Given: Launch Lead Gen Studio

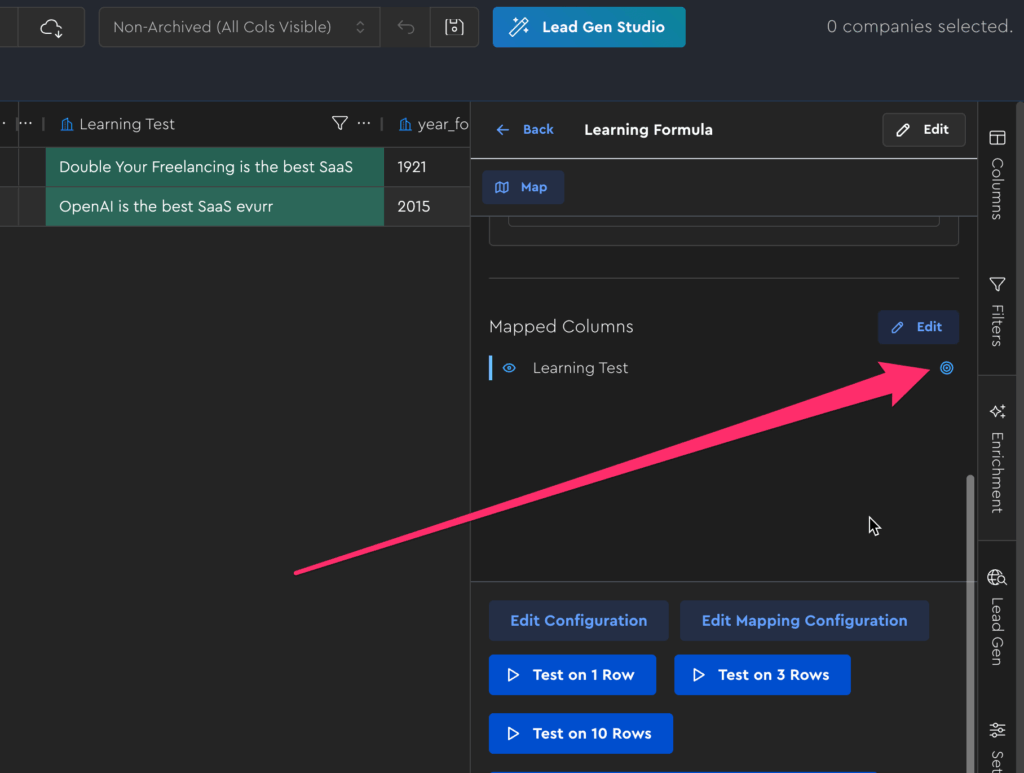Looking at the screenshot, I should point(588,27).
